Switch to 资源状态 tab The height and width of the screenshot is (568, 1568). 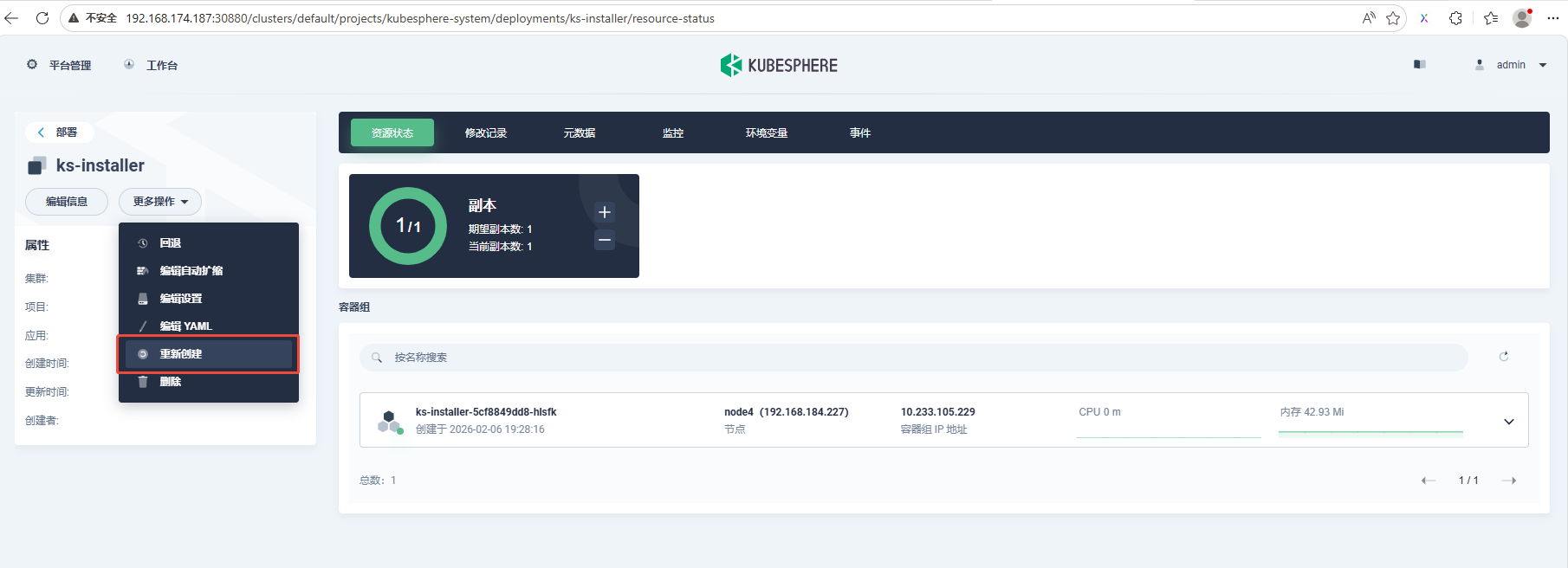point(392,132)
